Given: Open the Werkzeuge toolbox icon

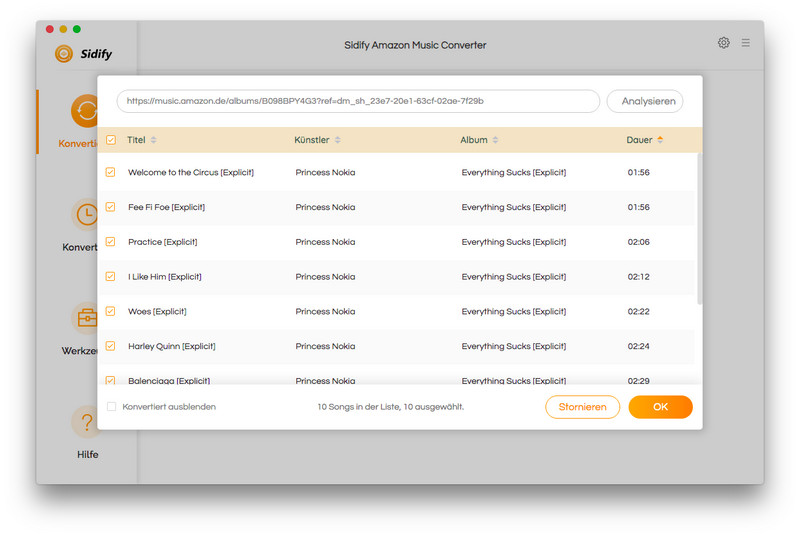Looking at the screenshot, I should click(x=85, y=318).
